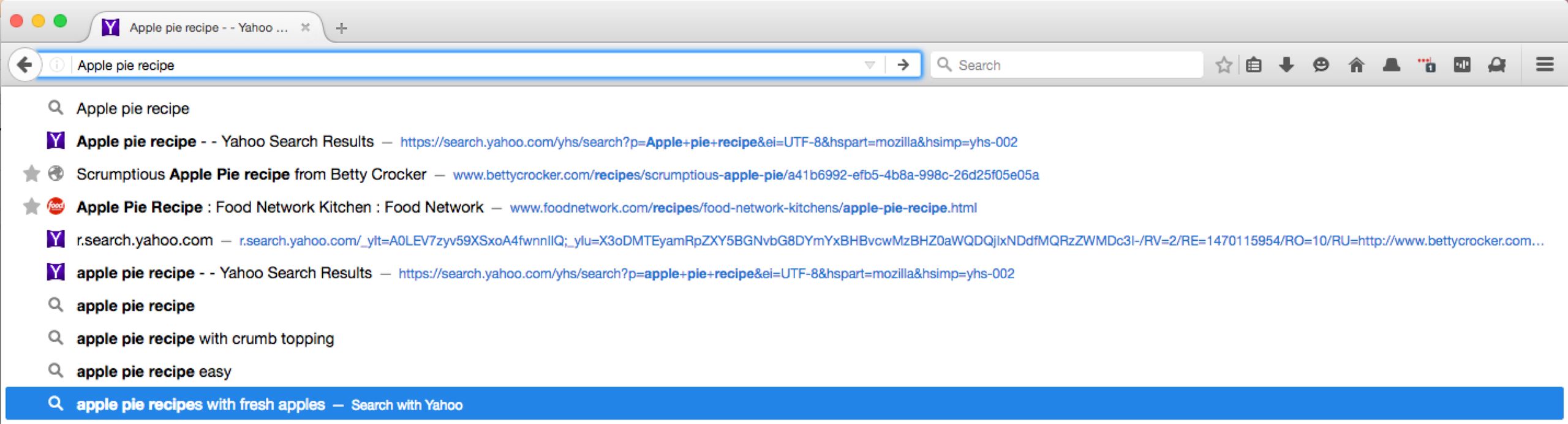Open the hamburger menu
The image size is (1568, 424).
pyautogui.click(x=1545, y=64)
